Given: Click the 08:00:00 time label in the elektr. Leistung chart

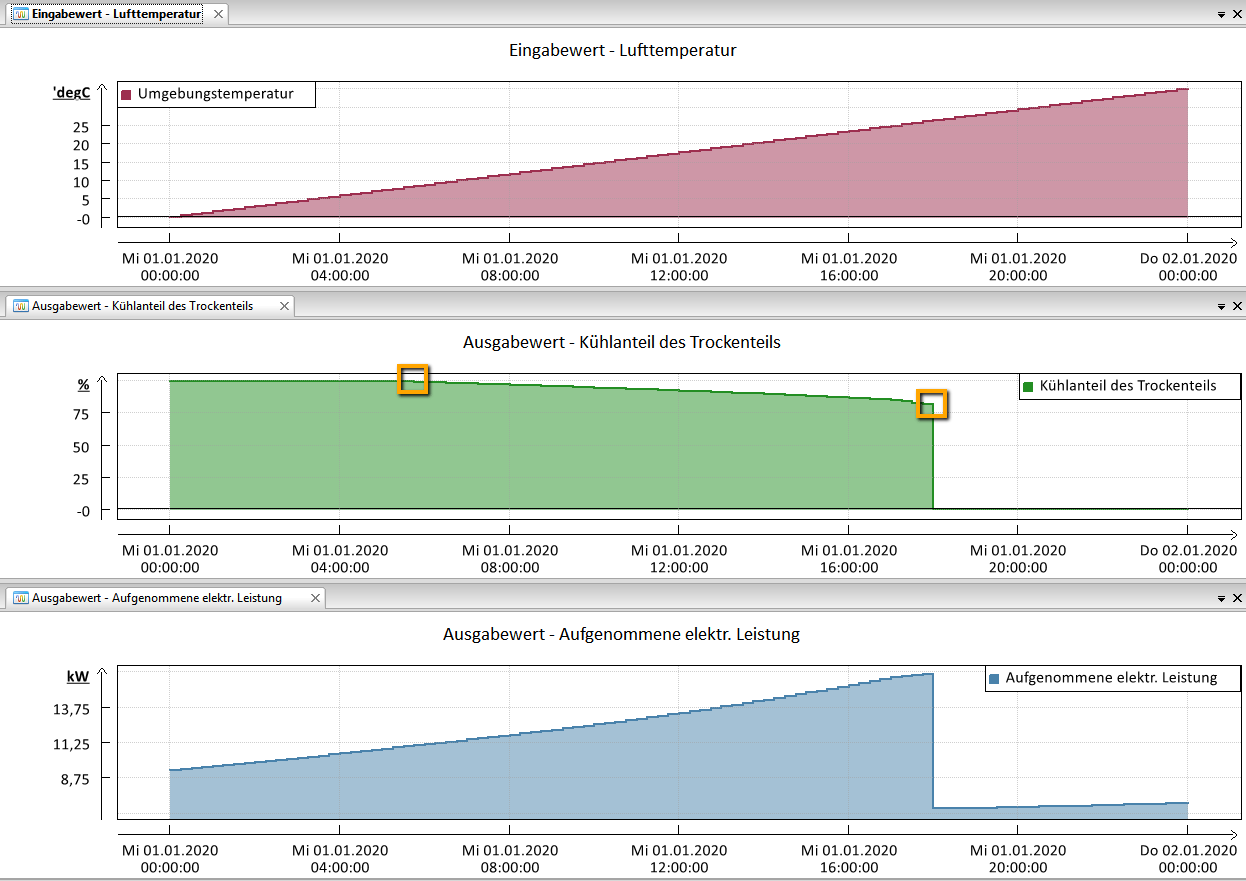Looking at the screenshot, I should [510, 868].
